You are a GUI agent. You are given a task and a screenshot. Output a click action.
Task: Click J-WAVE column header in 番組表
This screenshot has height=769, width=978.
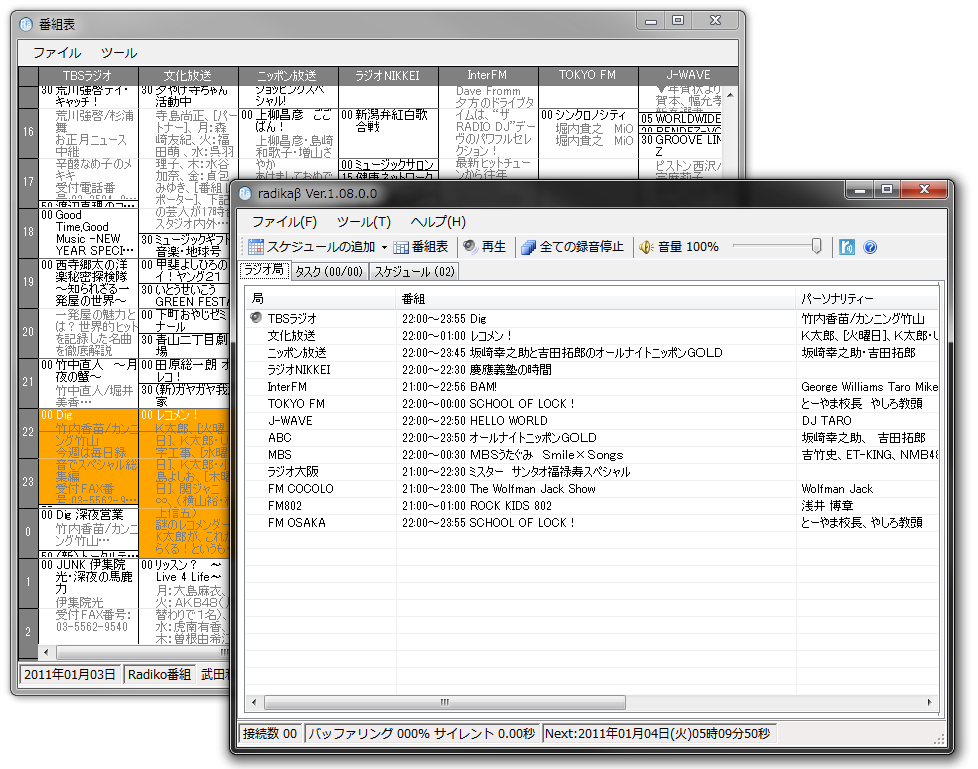tap(688, 75)
